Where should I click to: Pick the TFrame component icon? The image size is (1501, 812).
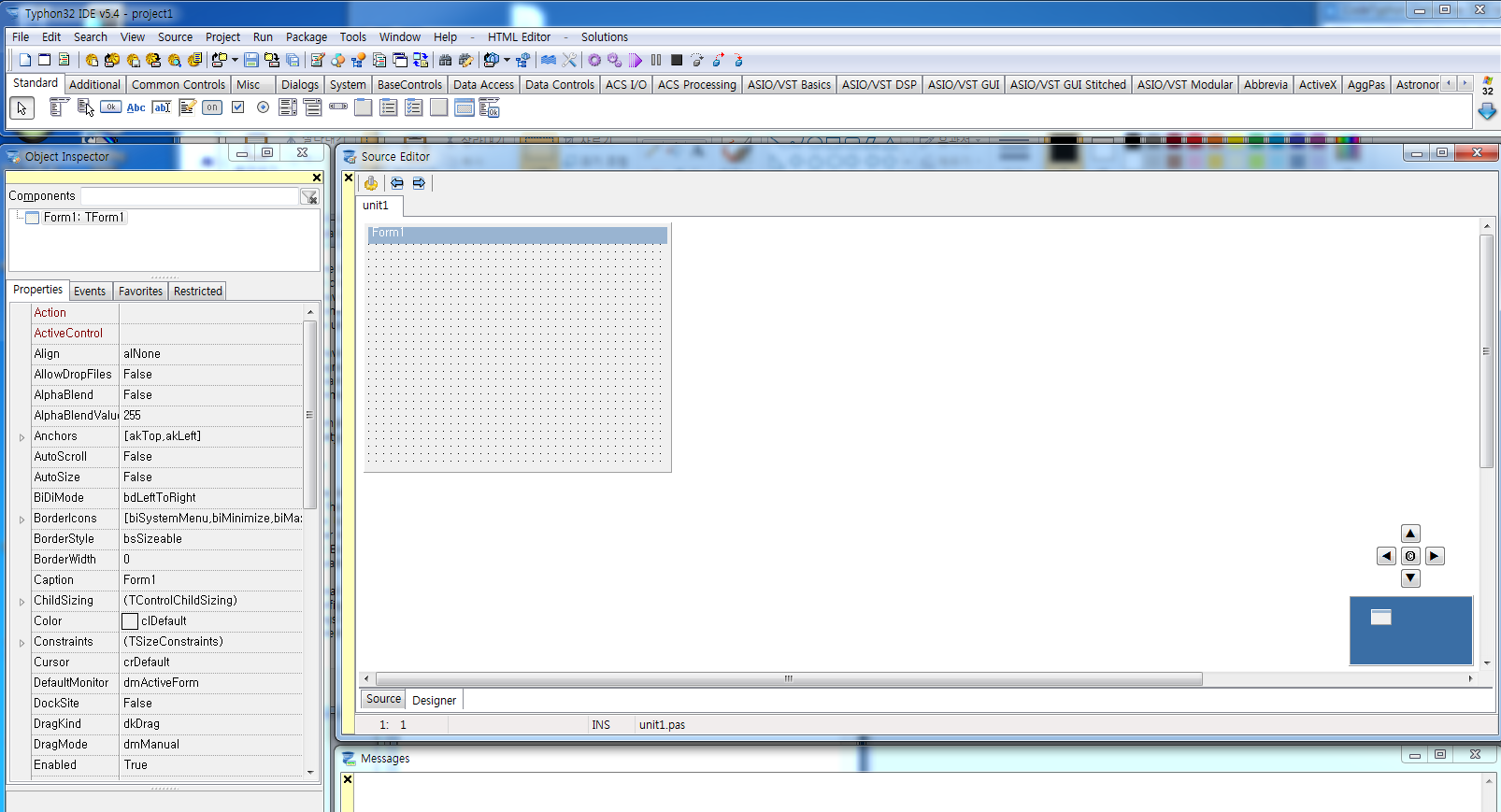click(x=465, y=107)
